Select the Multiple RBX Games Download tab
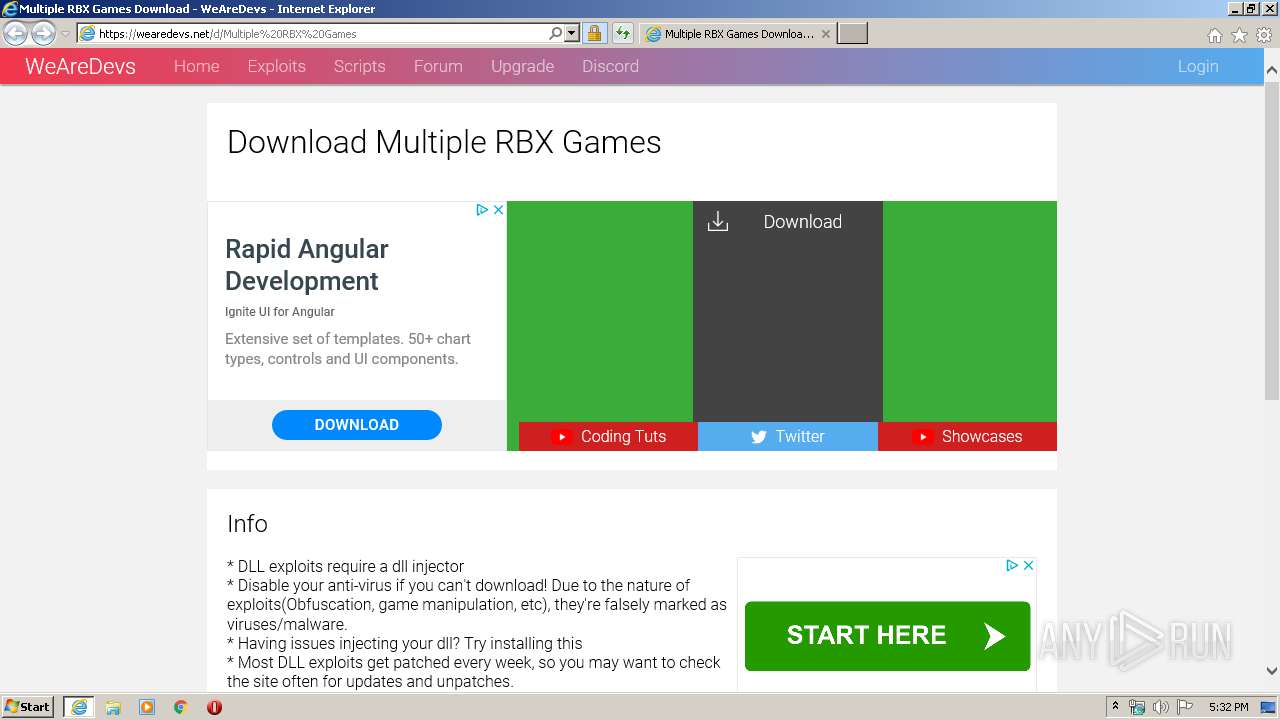The width and height of the screenshot is (1280, 720). click(738, 34)
